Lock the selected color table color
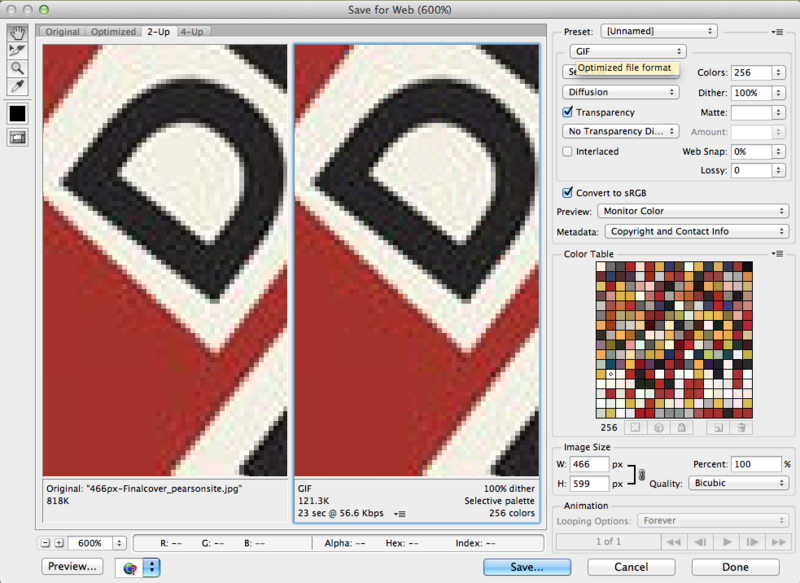 pos(681,427)
